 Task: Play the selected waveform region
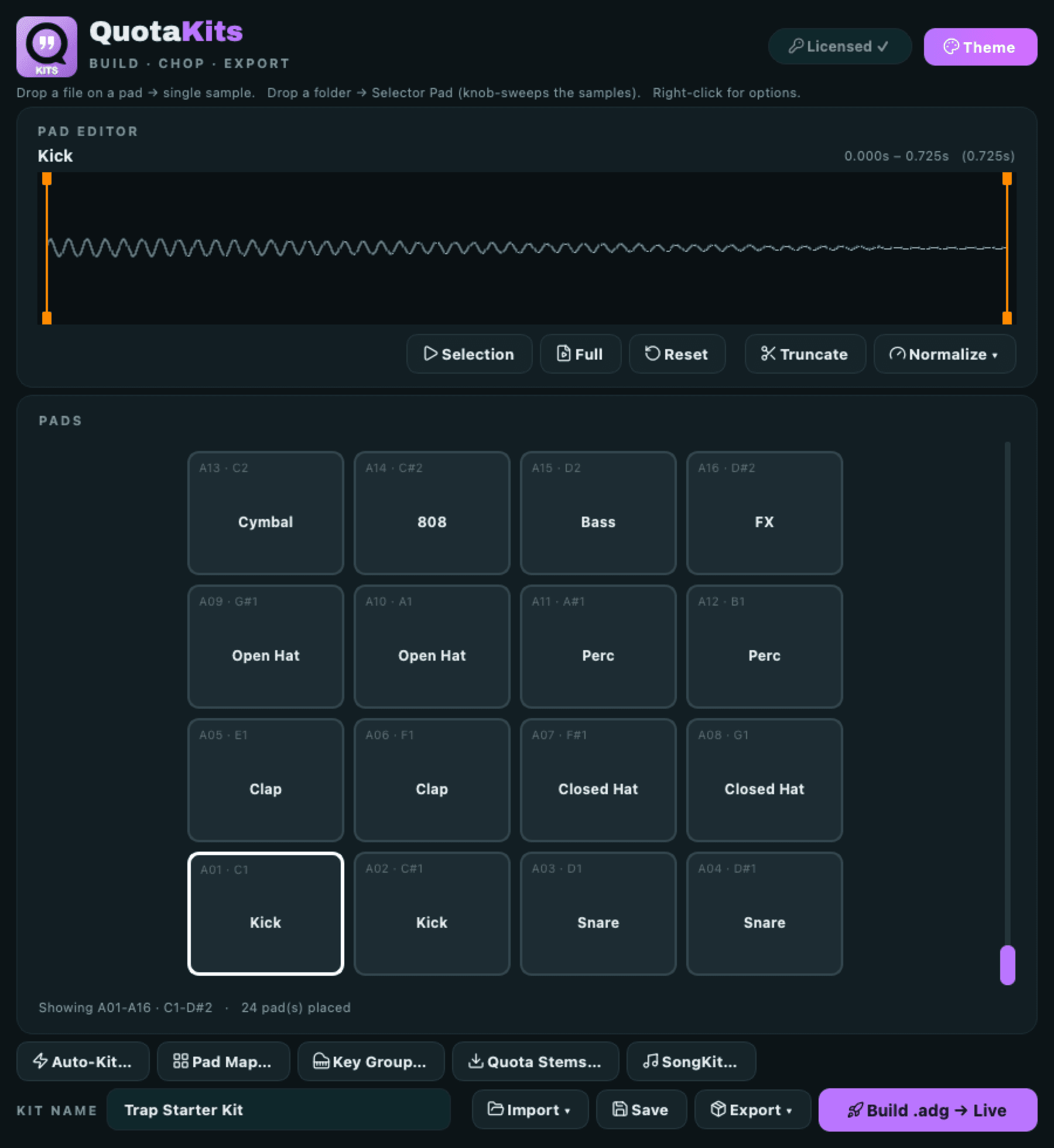(469, 354)
